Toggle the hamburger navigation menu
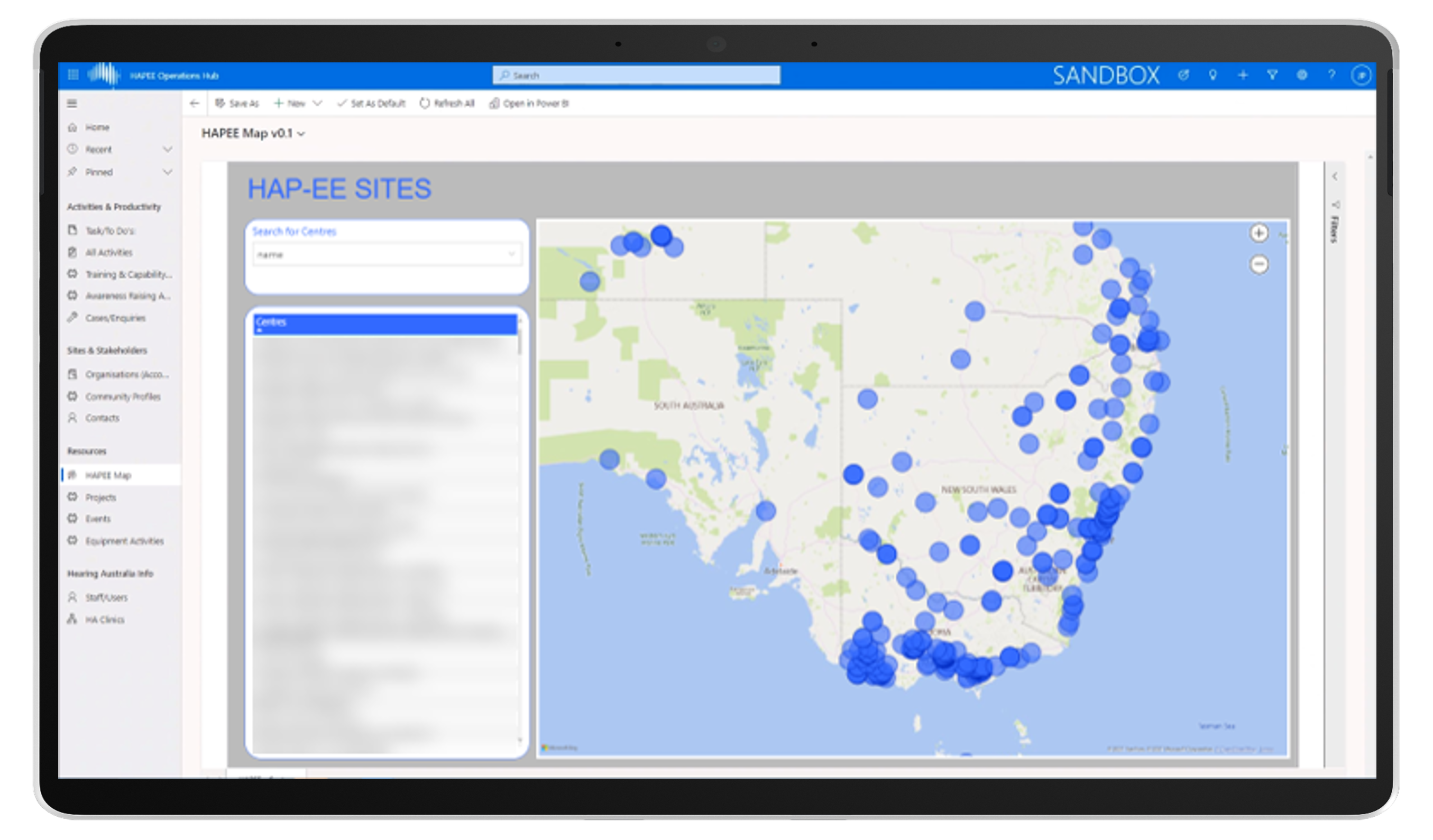The height and width of the screenshot is (840, 1433). [x=72, y=104]
